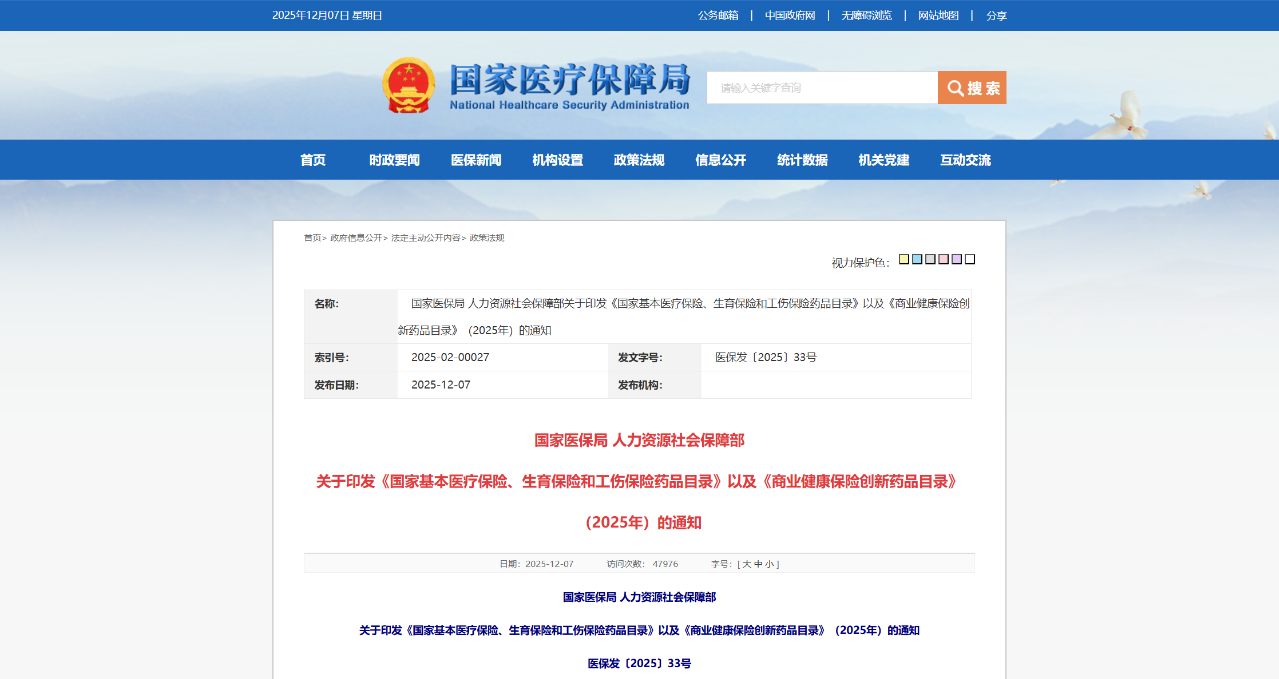The image size is (1279, 679).
Task: Set font size to 中 (medium)
Action: [x=758, y=564]
